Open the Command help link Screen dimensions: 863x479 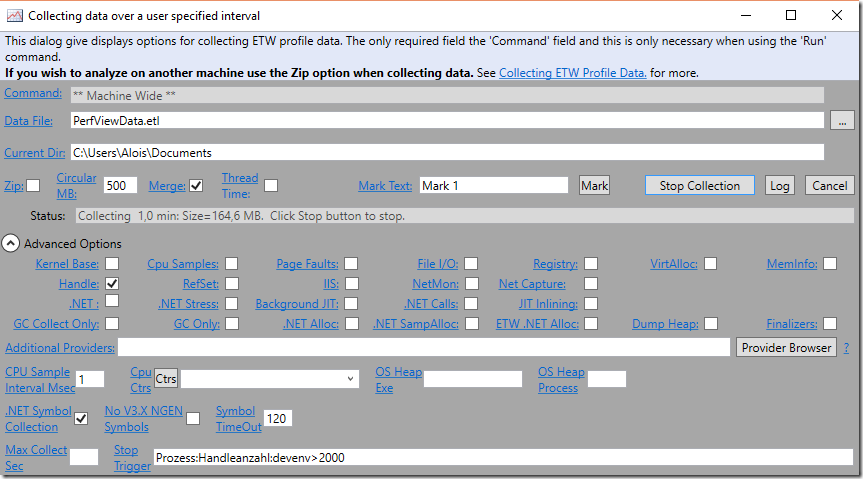[x=33, y=93]
